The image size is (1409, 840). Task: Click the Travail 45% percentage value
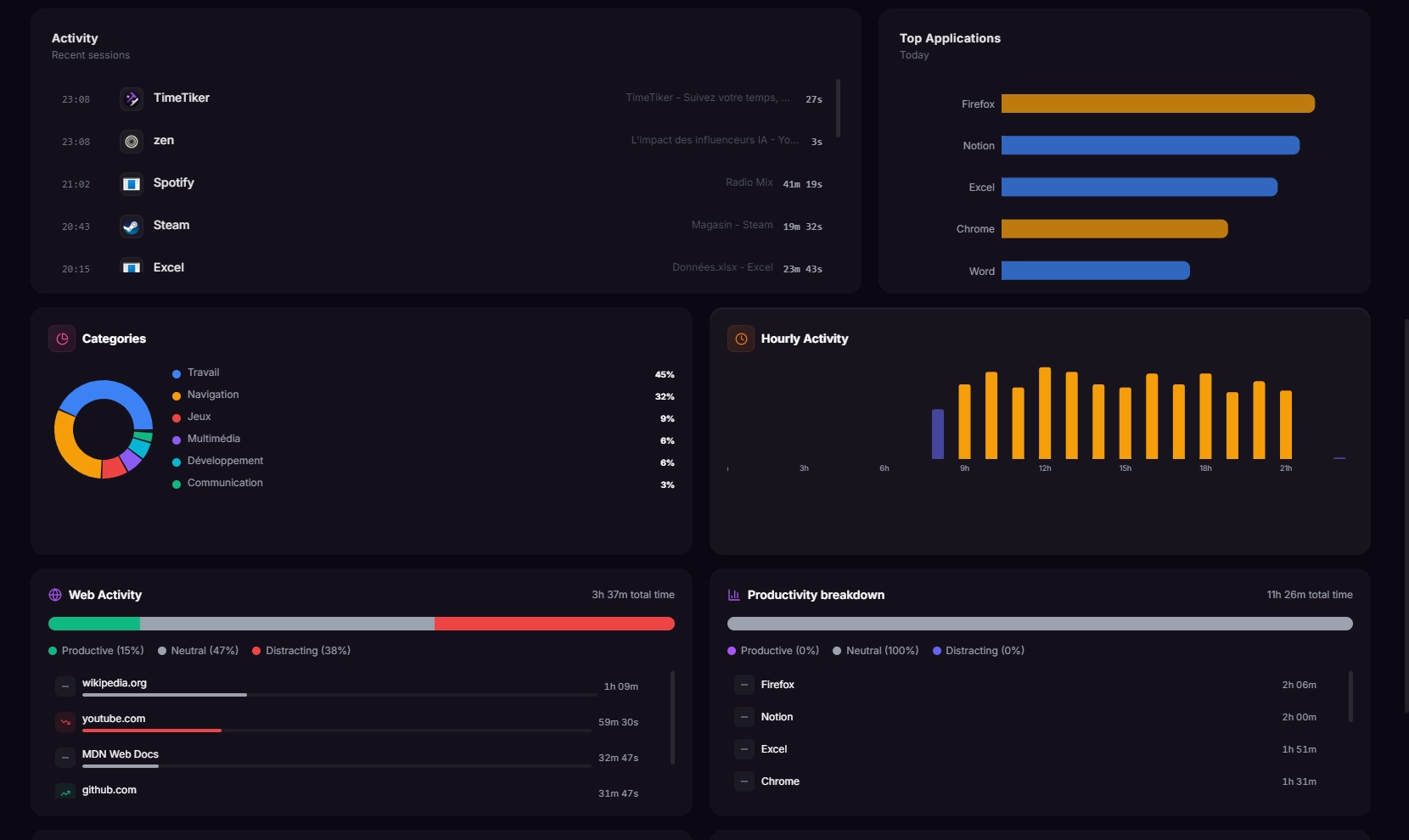[665, 374]
